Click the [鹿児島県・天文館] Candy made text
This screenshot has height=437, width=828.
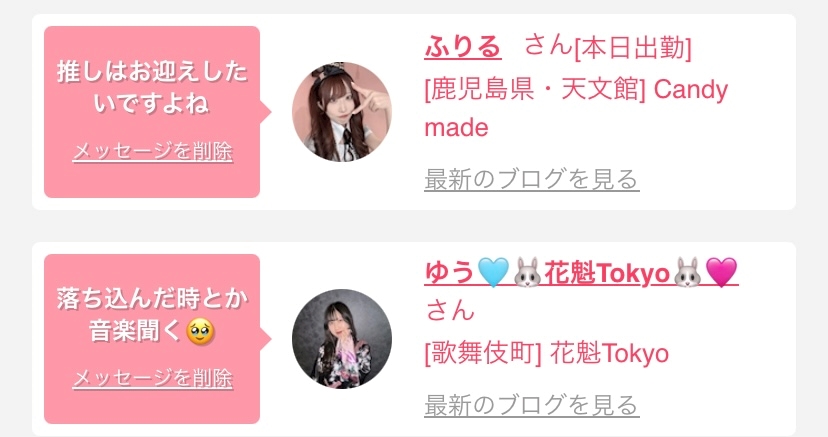coord(576,109)
